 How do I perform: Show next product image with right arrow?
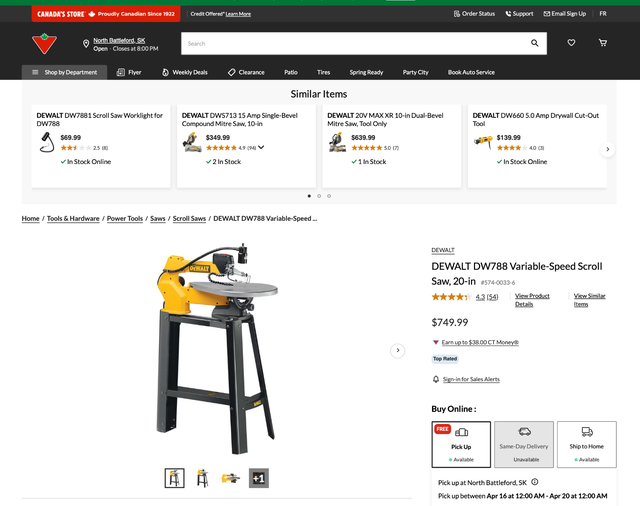pyautogui.click(x=398, y=350)
